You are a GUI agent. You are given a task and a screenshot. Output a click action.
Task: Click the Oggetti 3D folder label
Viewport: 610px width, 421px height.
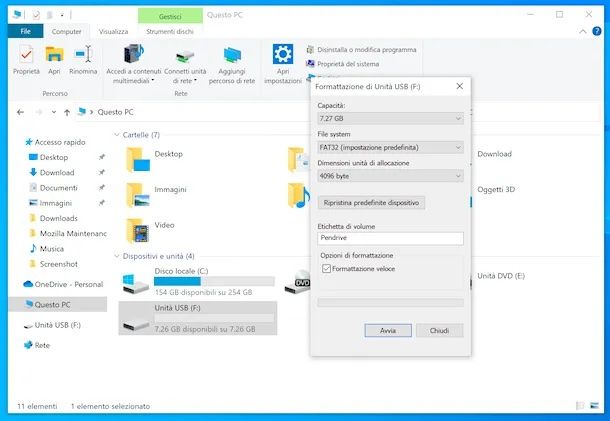[496, 189]
